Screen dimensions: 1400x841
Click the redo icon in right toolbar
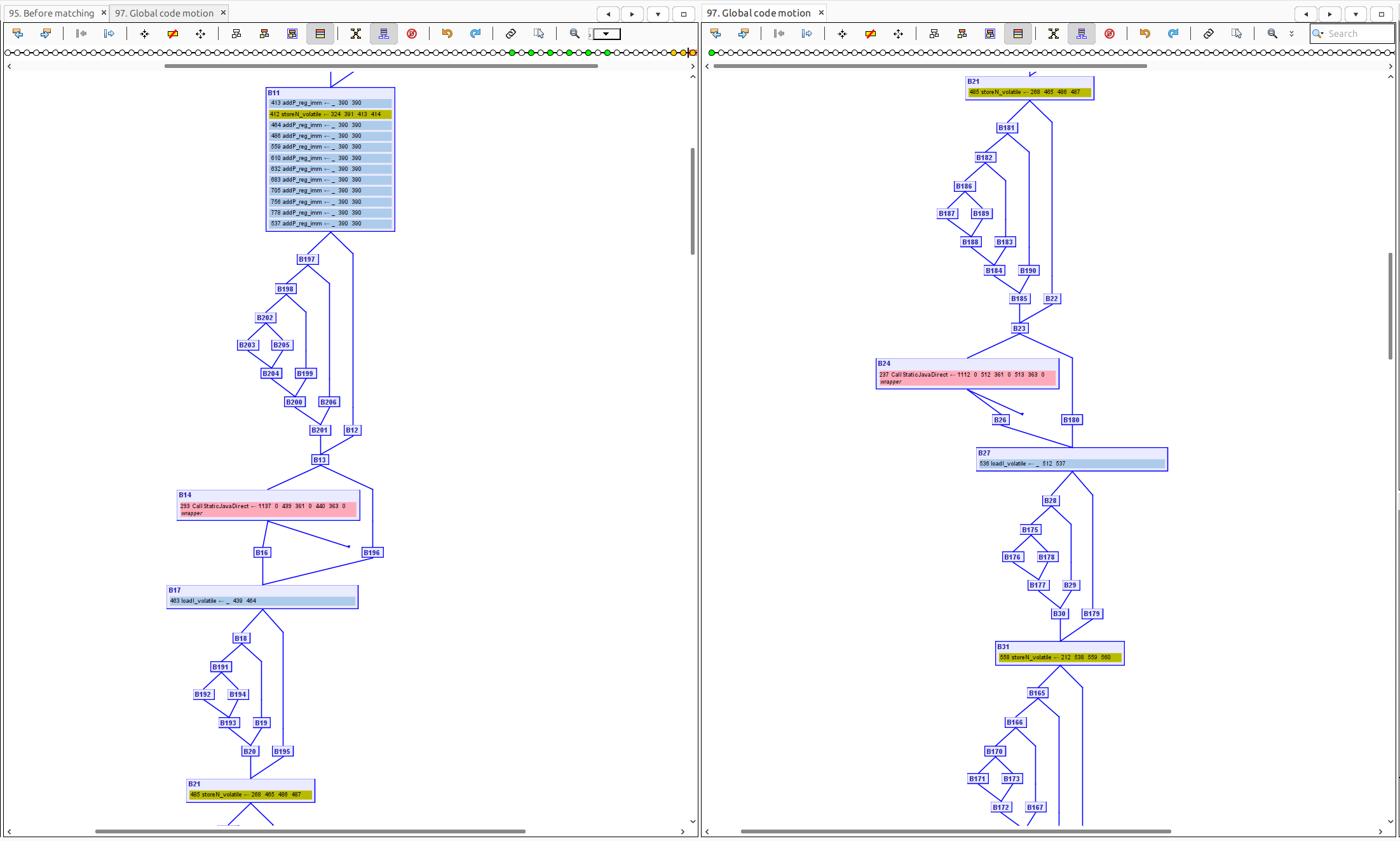1172,34
